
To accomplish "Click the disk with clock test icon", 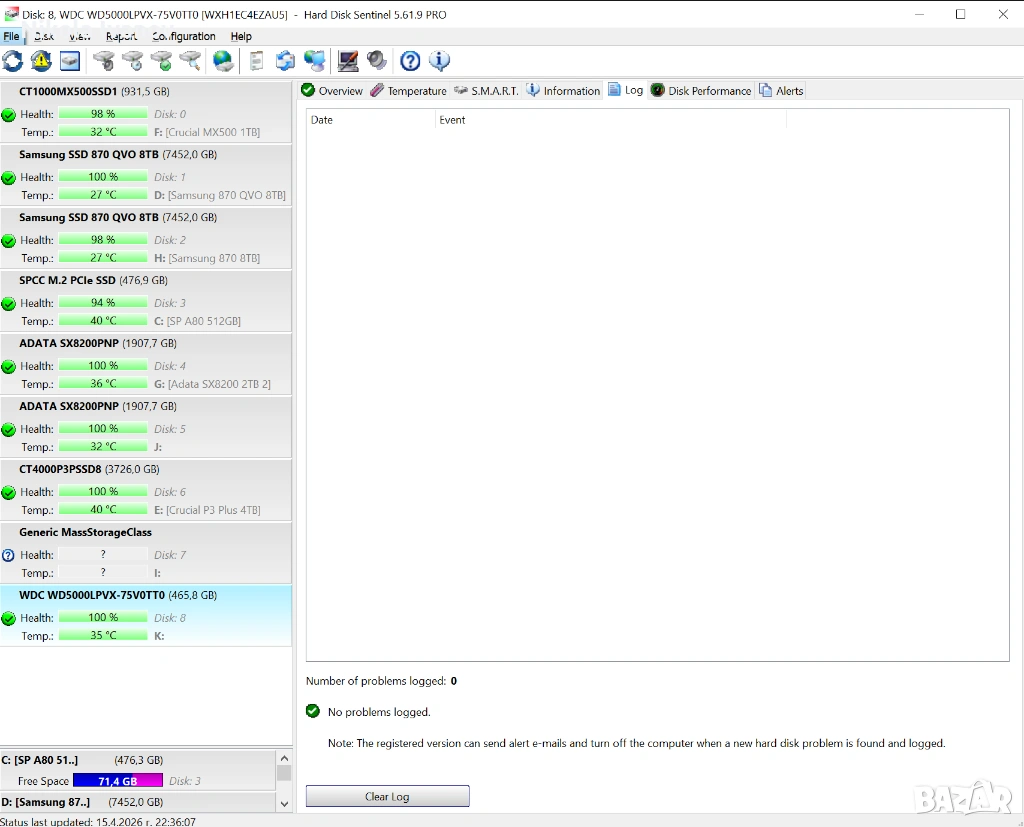I will pyautogui.click(x=133, y=61).
